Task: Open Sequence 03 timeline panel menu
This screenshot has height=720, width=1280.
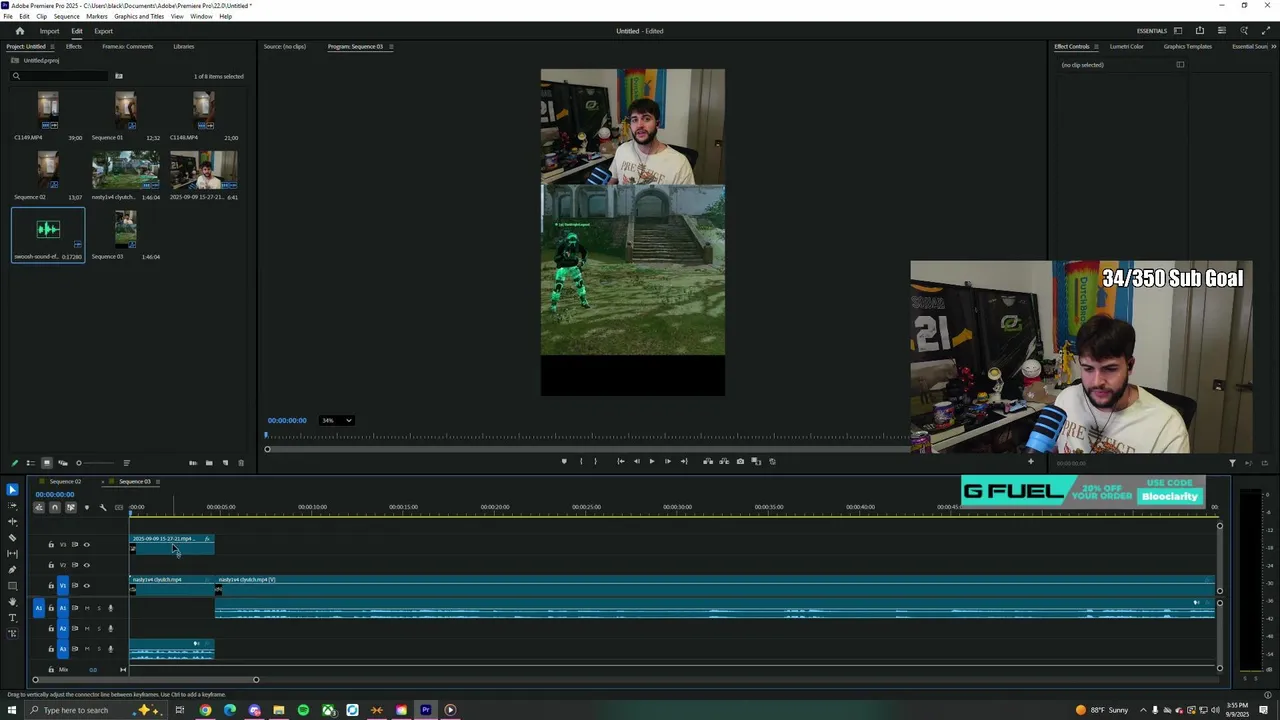Action: pos(158,481)
